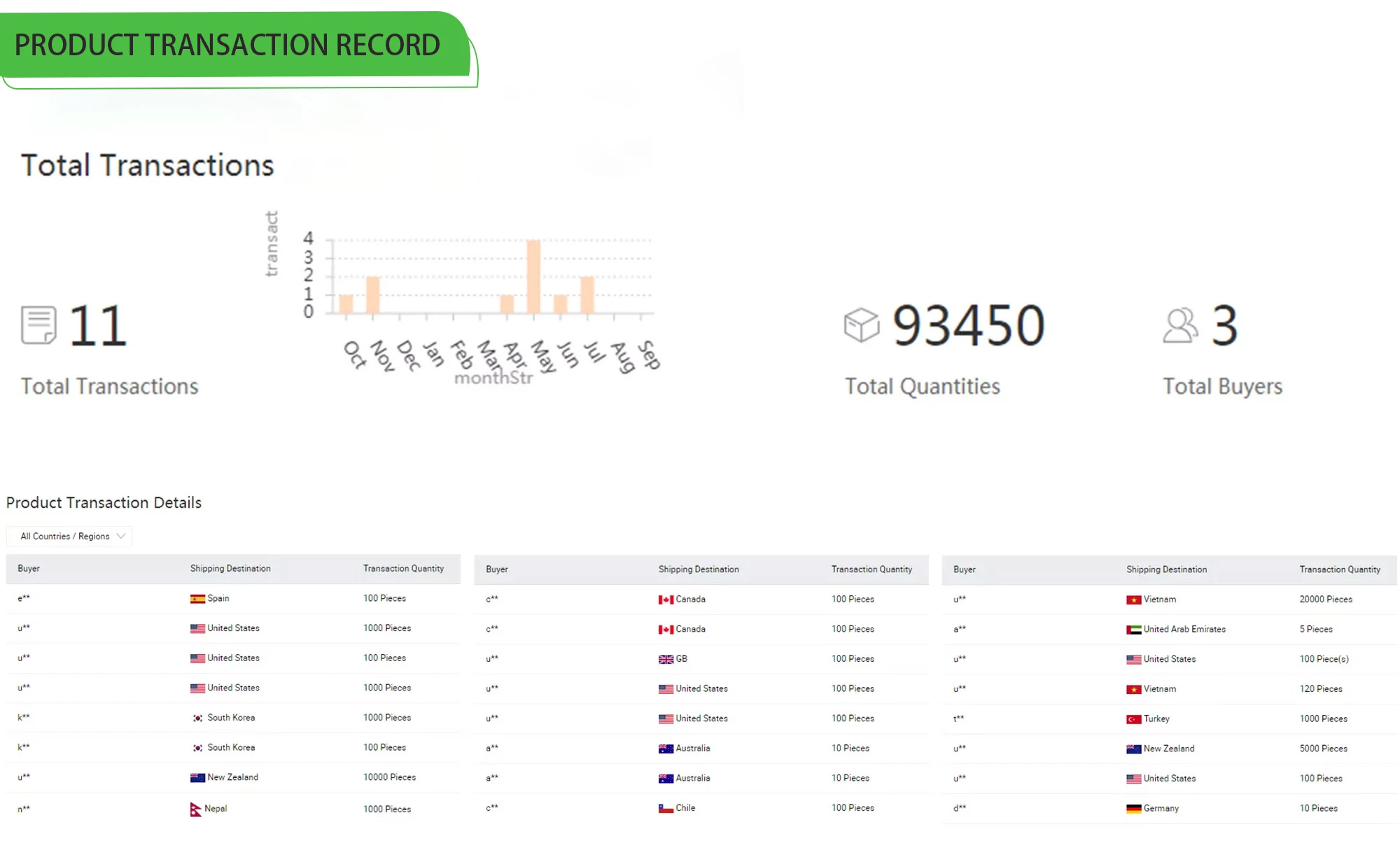1400x850 pixels.
Task: Click the tallest May bar in chart
Action: tap(533, 277)
